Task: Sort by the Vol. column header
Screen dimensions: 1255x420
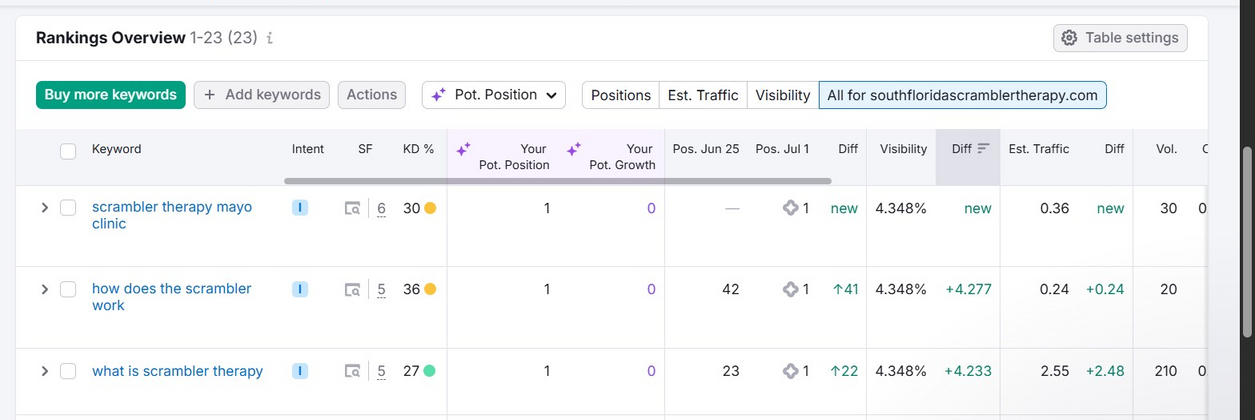Action: (x=1166, y=149)
